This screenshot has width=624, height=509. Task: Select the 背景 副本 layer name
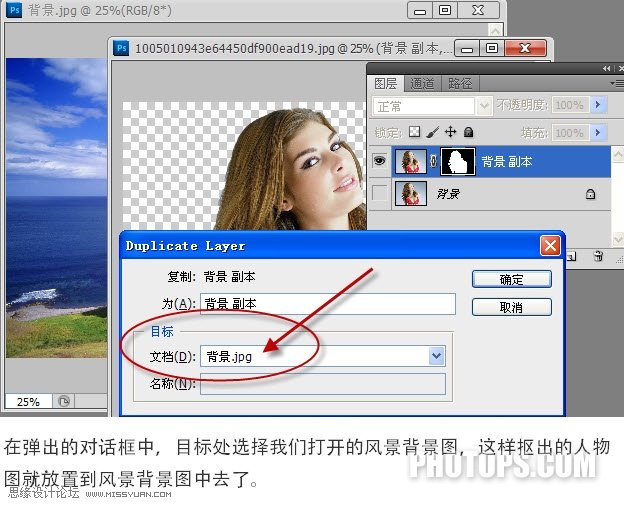coord(507,162)
